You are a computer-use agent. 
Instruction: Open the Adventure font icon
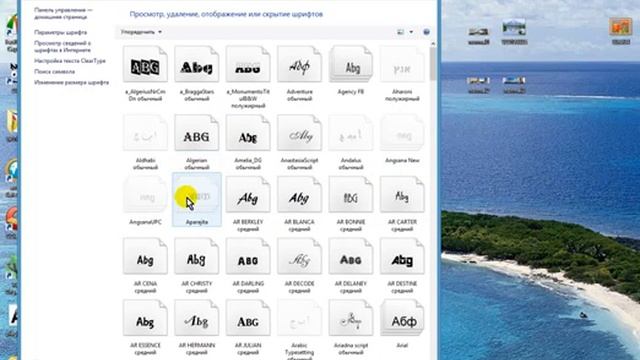click(300, 64)
